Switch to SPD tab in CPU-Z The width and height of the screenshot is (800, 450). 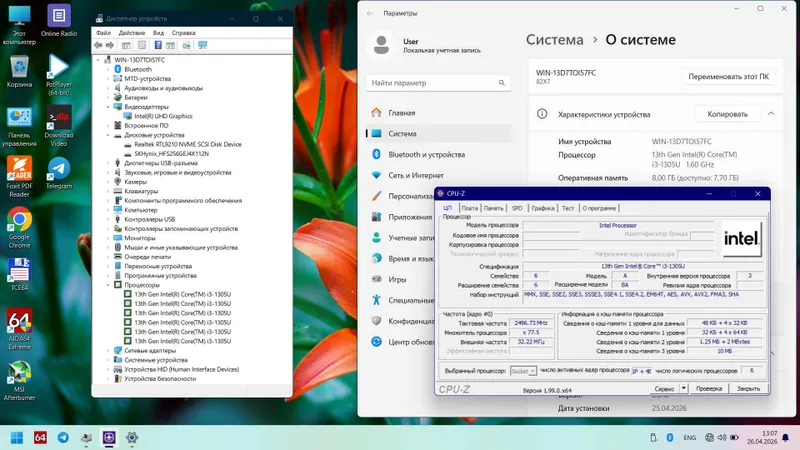pos(517,208)
